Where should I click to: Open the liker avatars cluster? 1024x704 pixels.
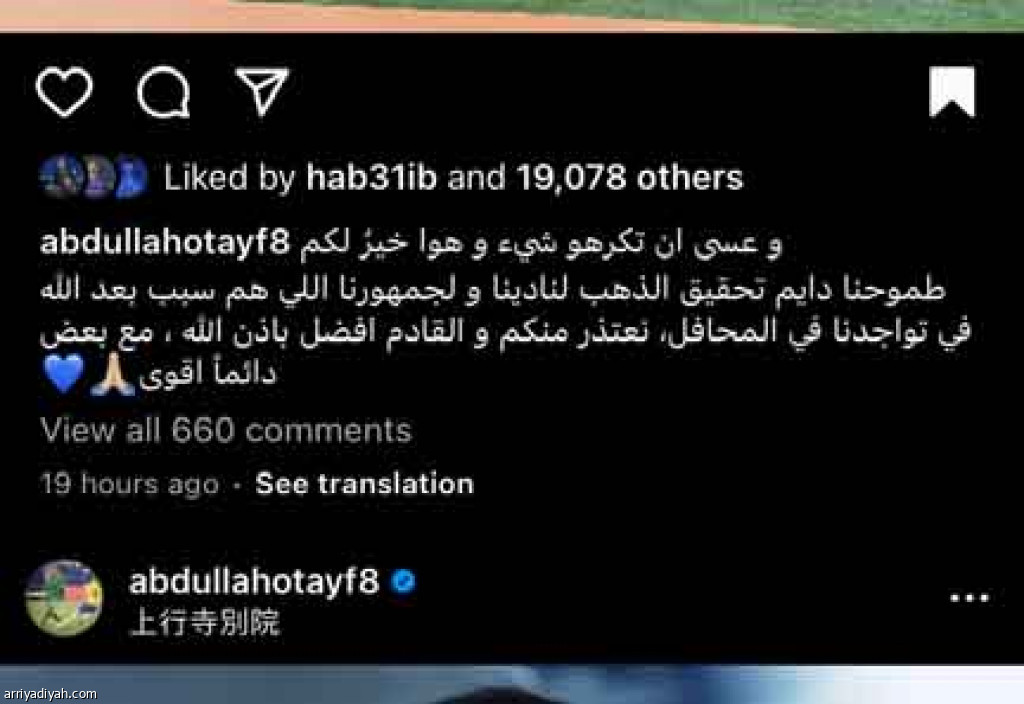(x=94, y=177)
